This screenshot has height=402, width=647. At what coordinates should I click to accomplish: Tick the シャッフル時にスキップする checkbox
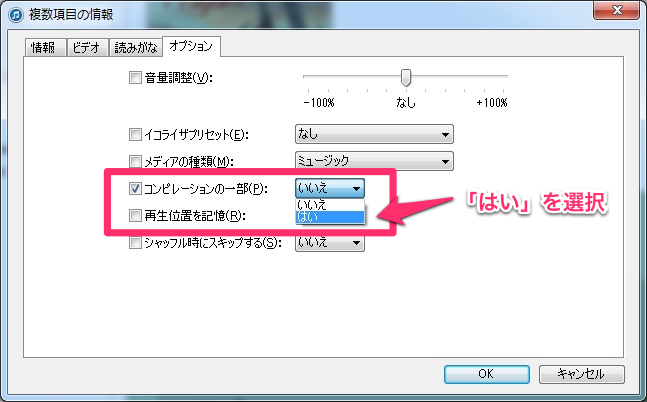click(135, 243)
